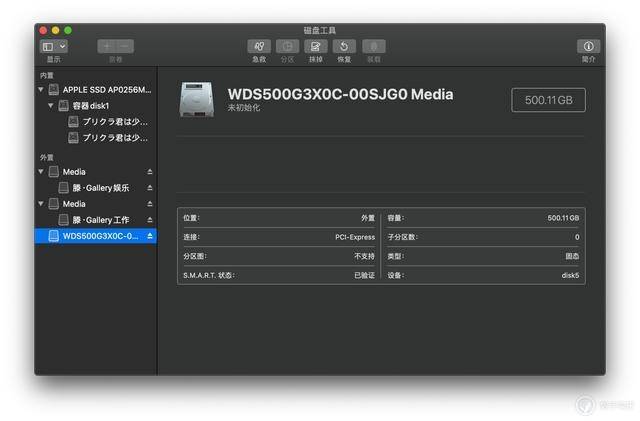Eject the Gallery 娱乐 volume

[x=150, y=188]
